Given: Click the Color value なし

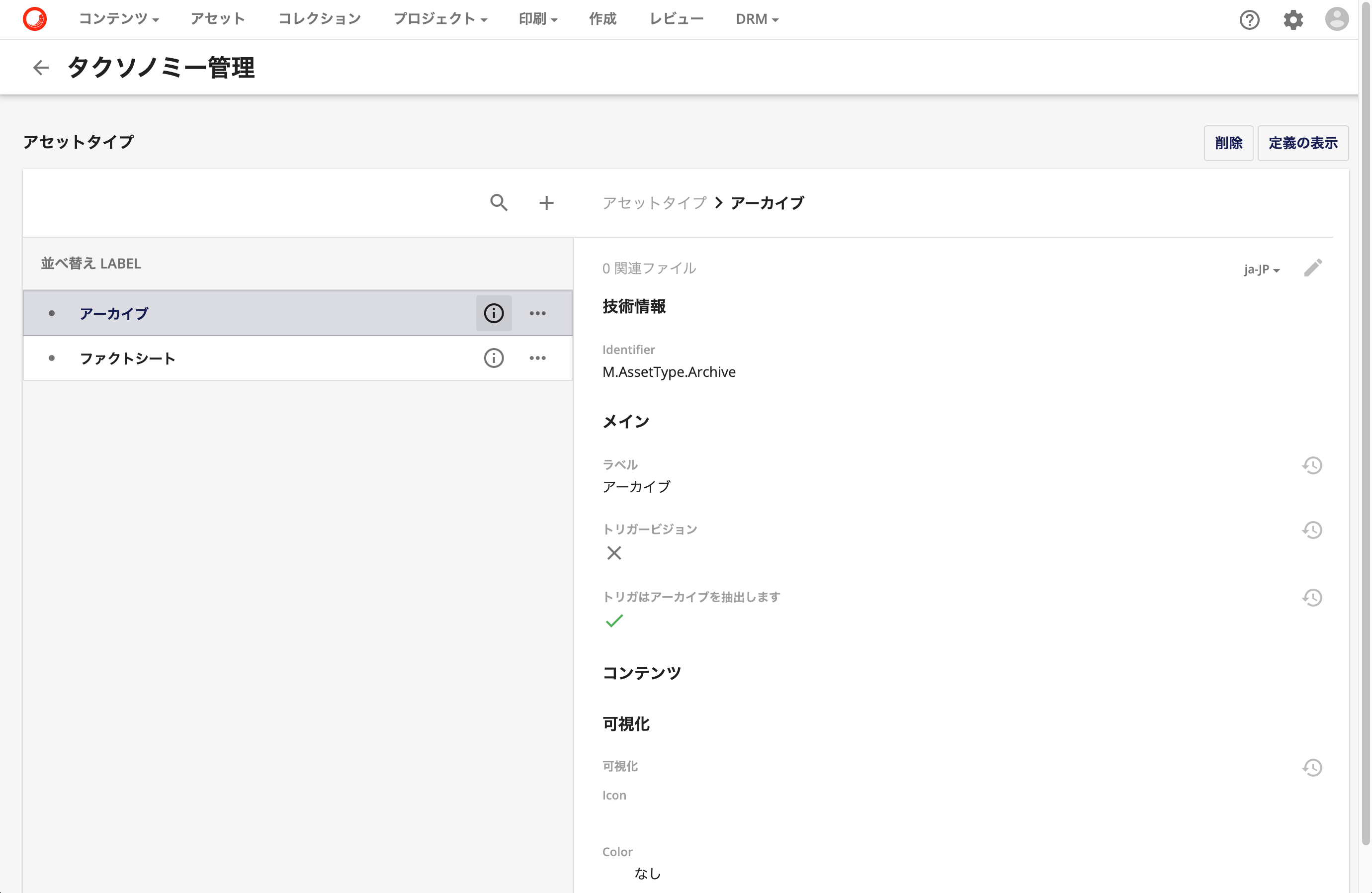Looking at the screenshot, I should 647,874.
